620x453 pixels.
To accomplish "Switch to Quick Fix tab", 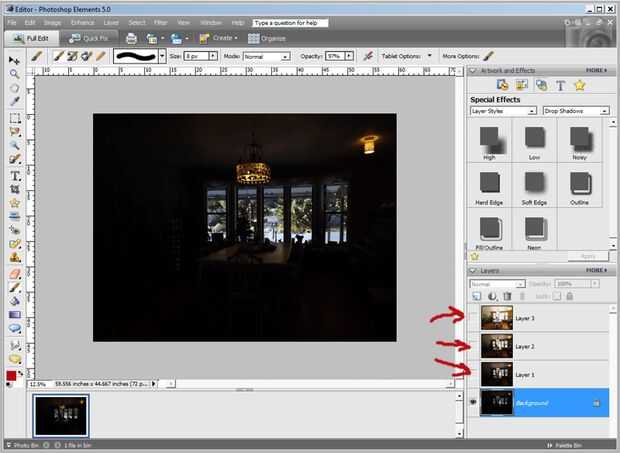I will pos(89,38).
